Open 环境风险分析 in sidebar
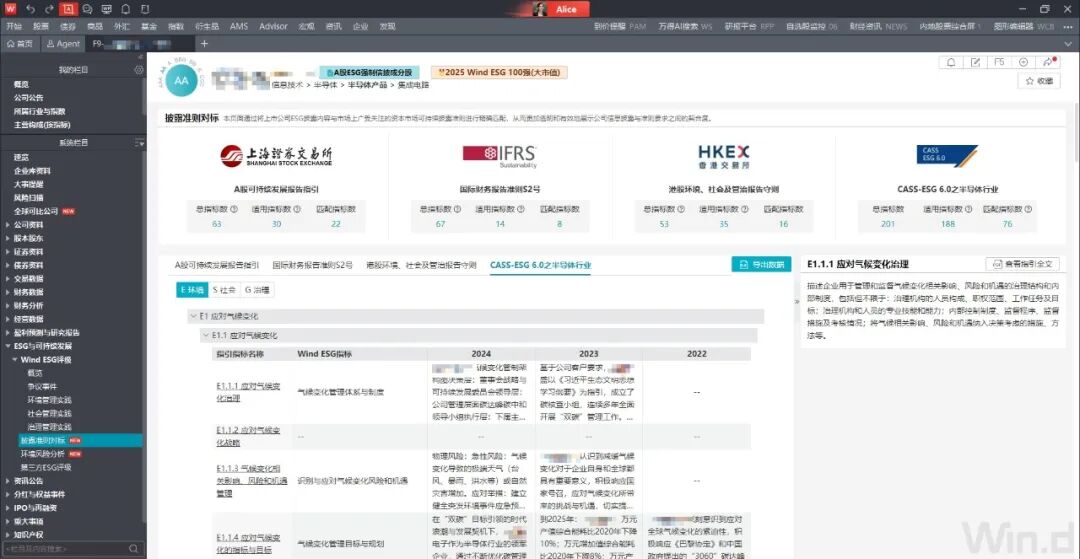Screen dimensions: 1080x559 pos(45,454)
